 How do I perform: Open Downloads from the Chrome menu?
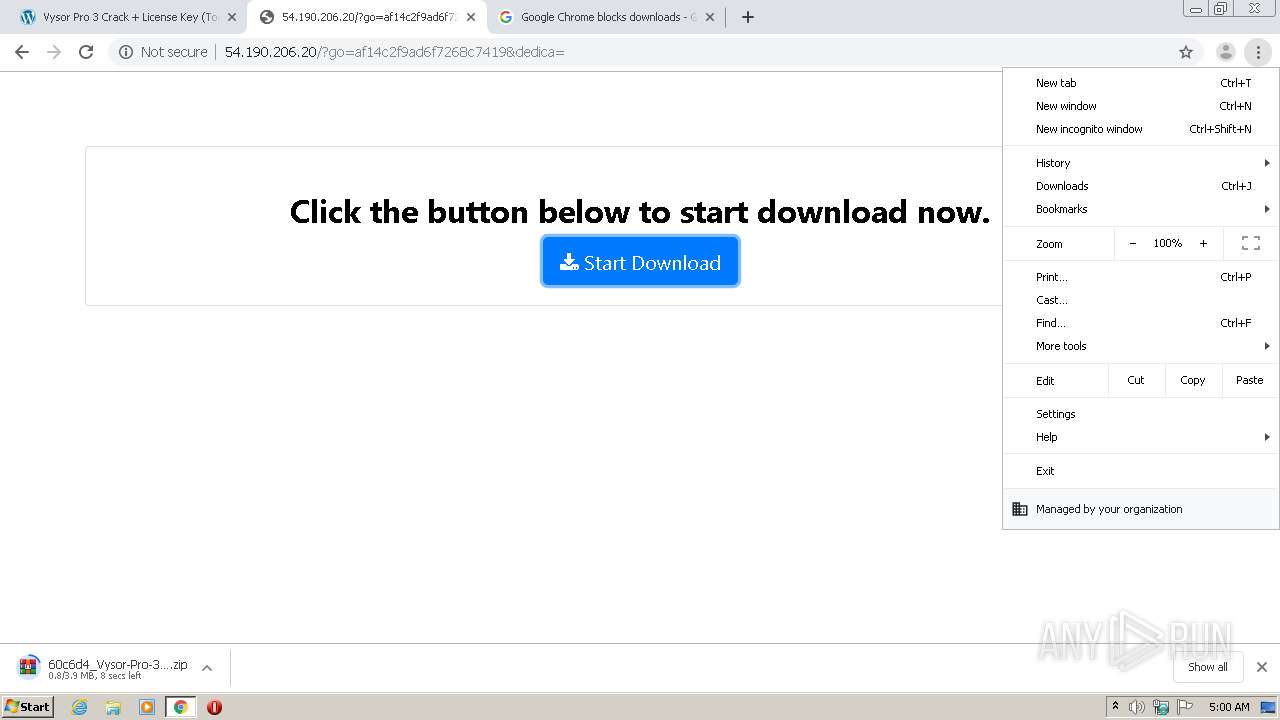coord(1141,186)
